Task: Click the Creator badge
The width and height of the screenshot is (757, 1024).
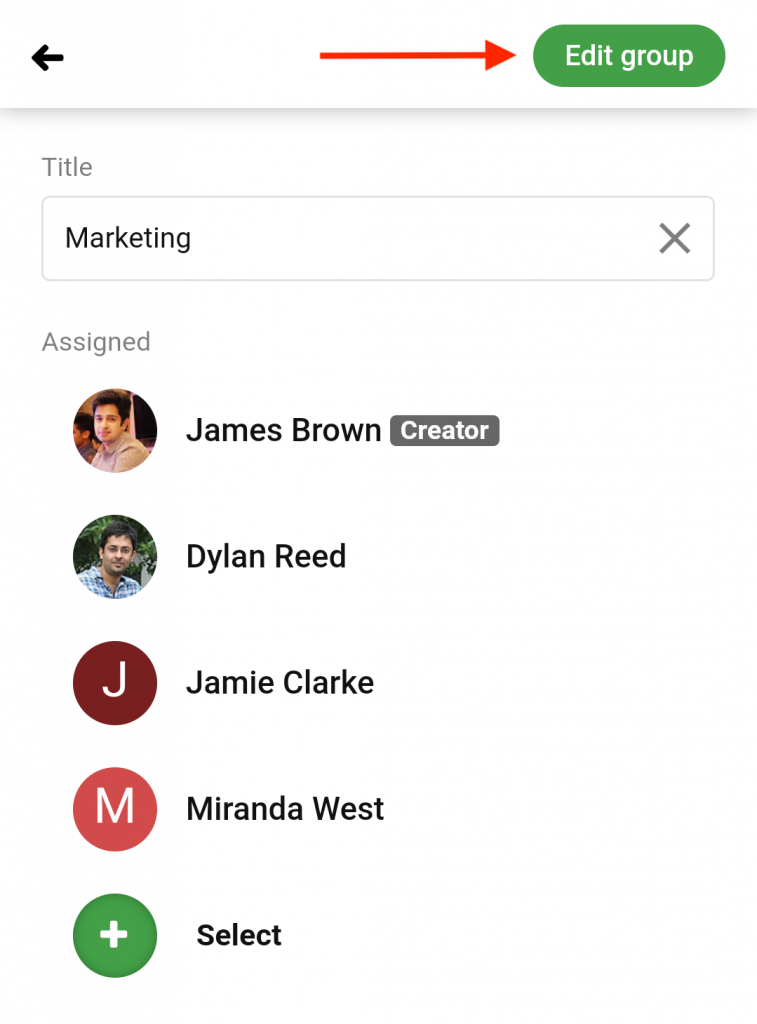Action: pyautogui.click(x=445, y=430)
